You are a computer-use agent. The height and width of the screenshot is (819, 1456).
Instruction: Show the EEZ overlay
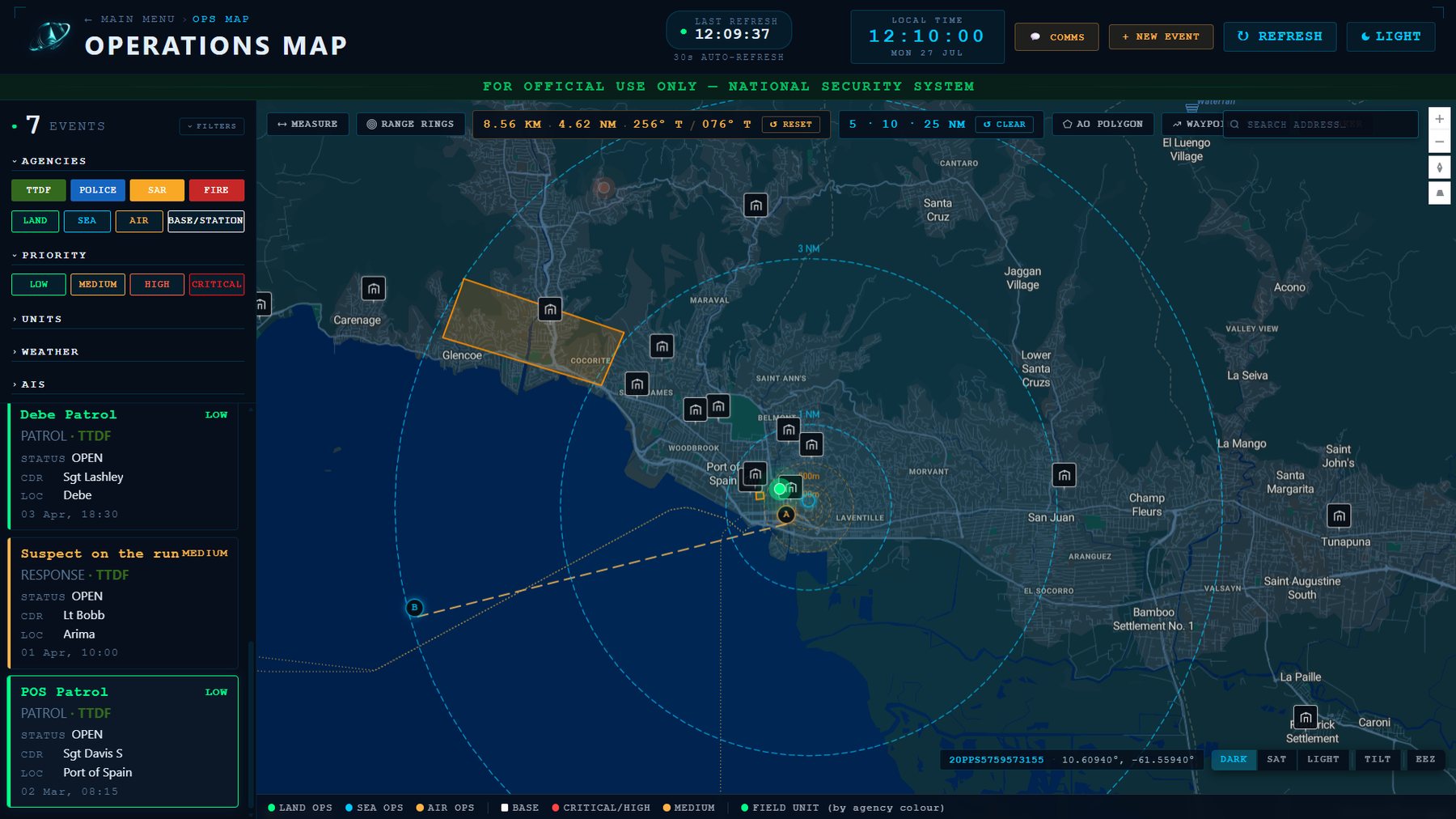[1425, 759]
